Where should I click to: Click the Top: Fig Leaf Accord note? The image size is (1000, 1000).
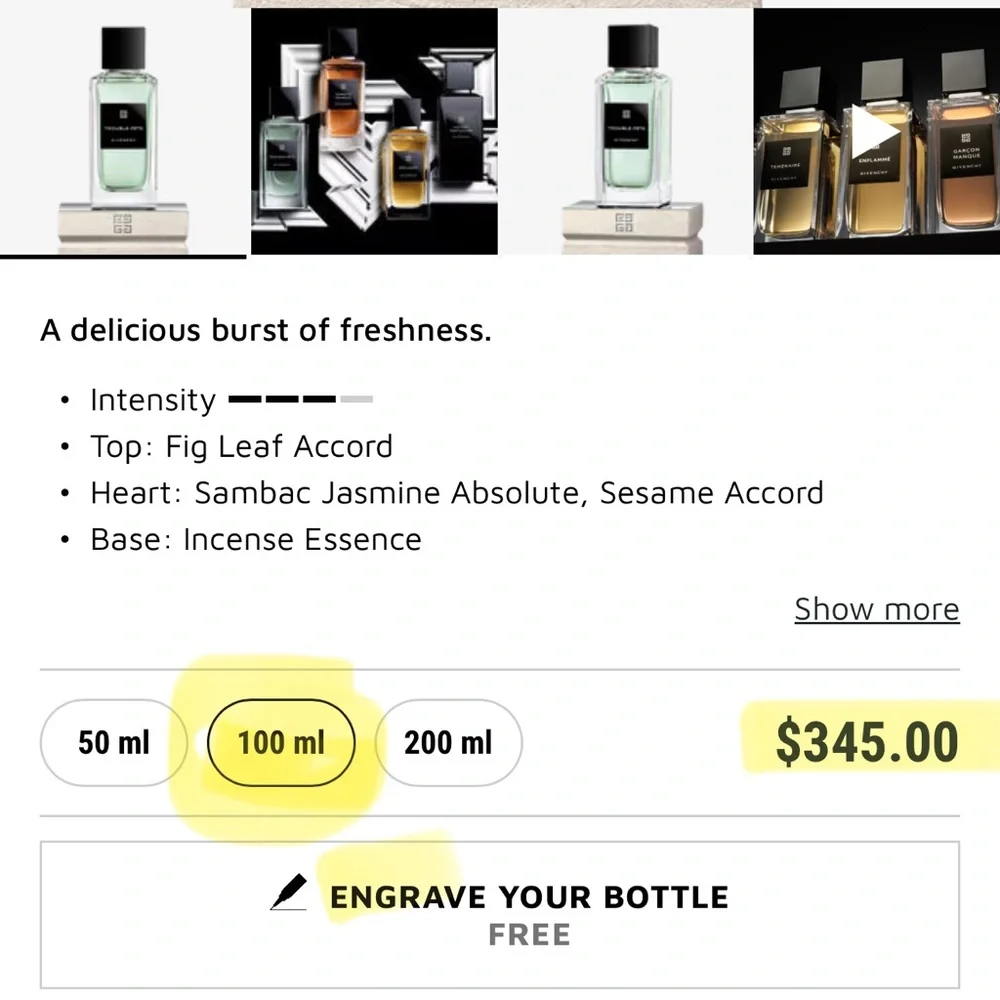click(241, 446)
